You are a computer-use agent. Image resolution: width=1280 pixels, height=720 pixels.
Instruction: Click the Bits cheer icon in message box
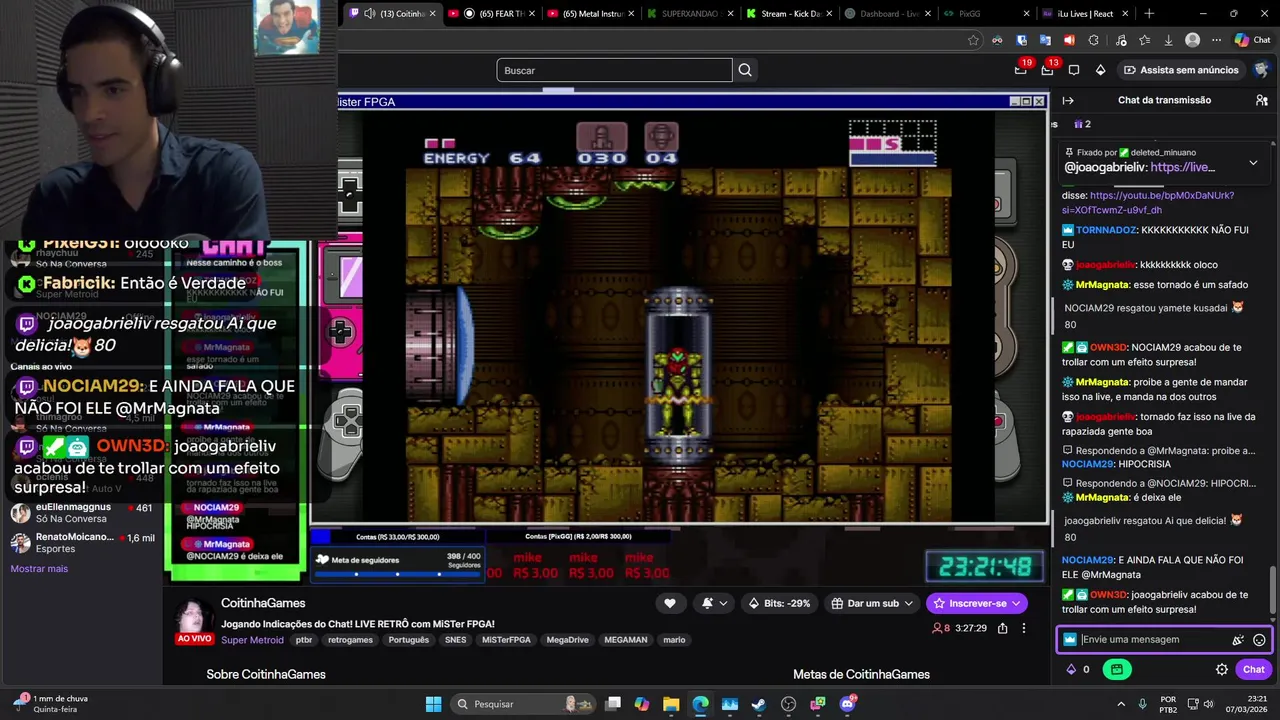tap(1238, 640)
